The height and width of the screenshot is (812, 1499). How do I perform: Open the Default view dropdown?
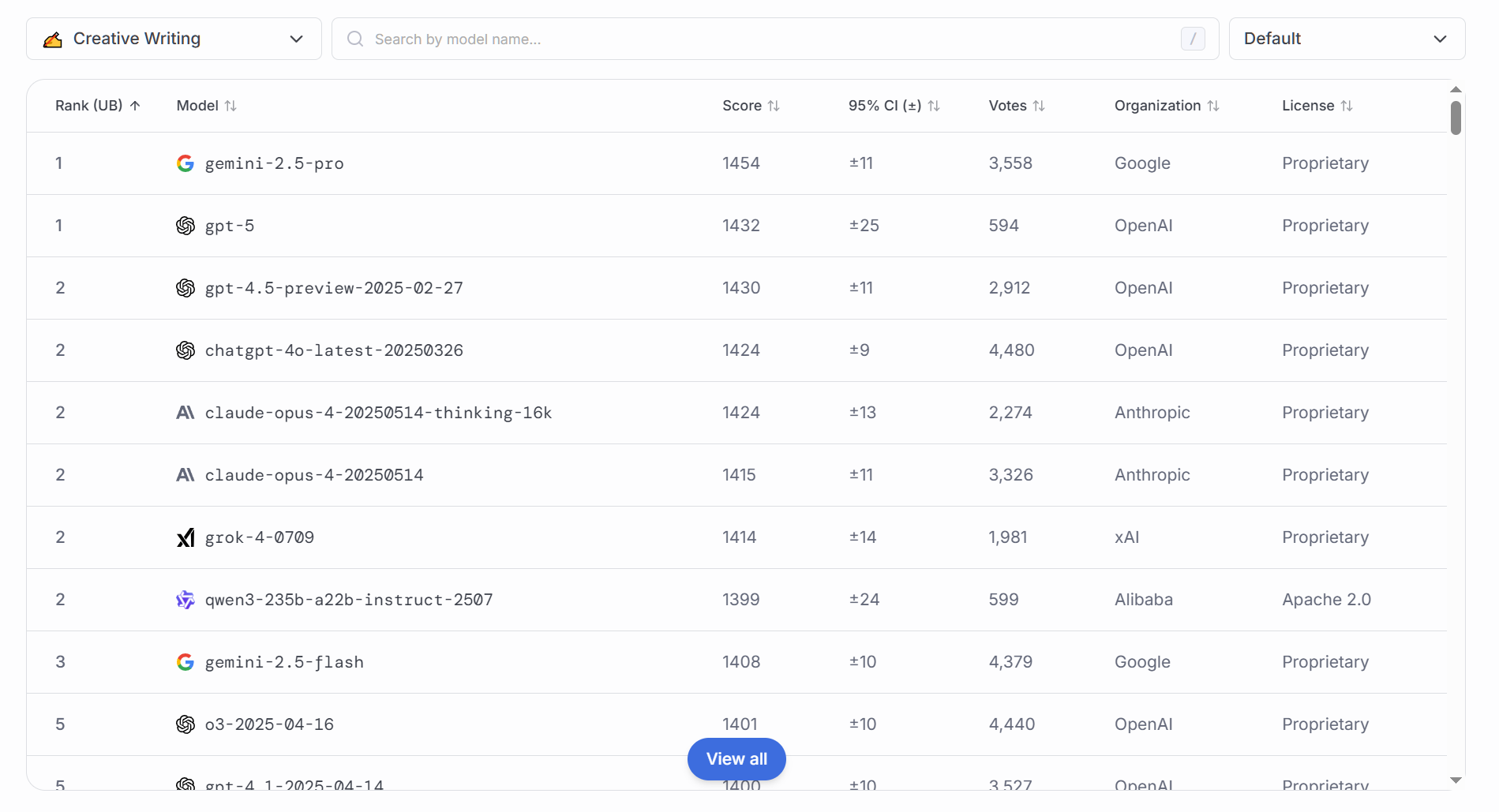pos(1347,39)
